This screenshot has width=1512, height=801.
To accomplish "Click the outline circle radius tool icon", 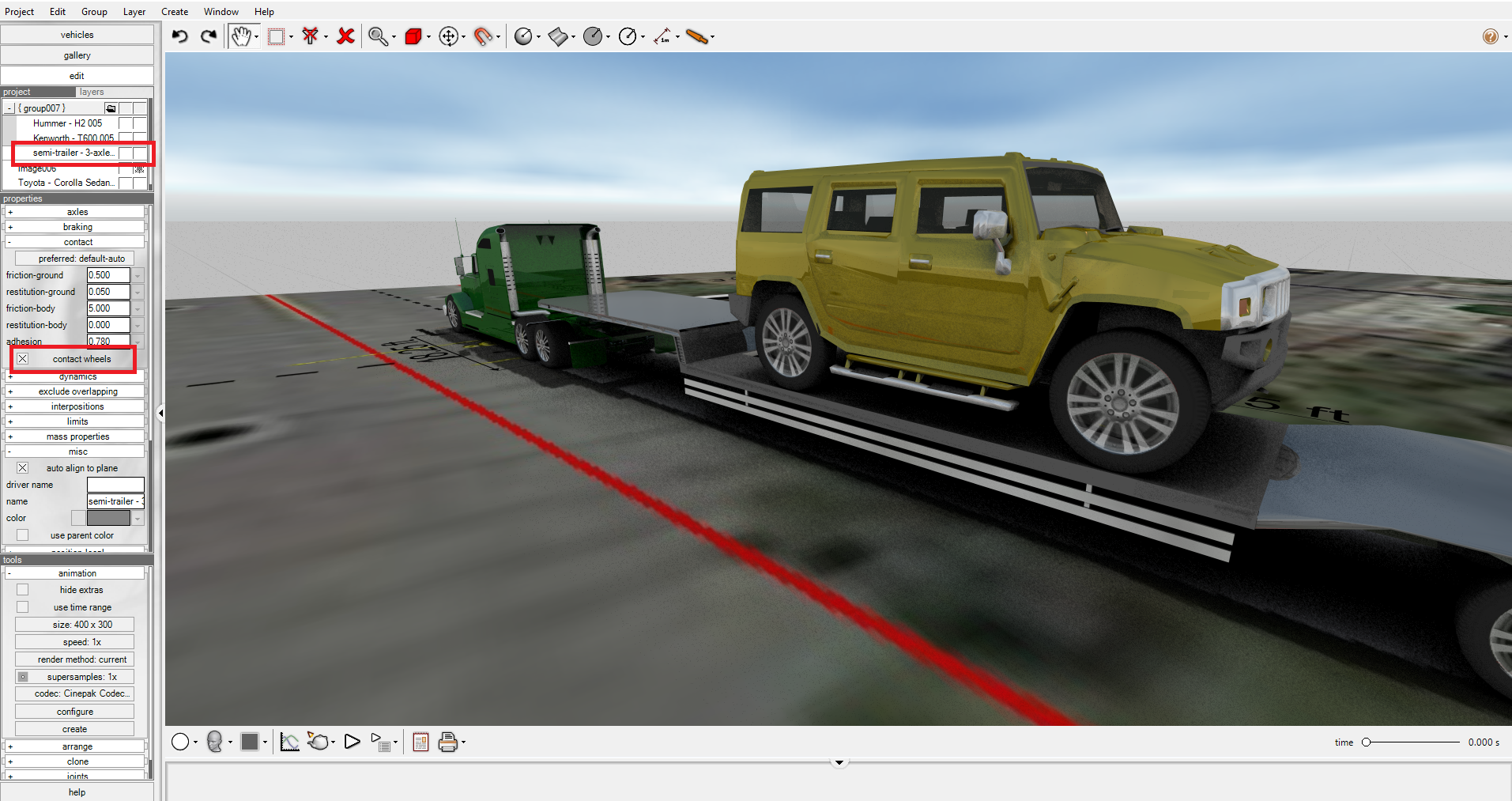I will tap(628, 36).
